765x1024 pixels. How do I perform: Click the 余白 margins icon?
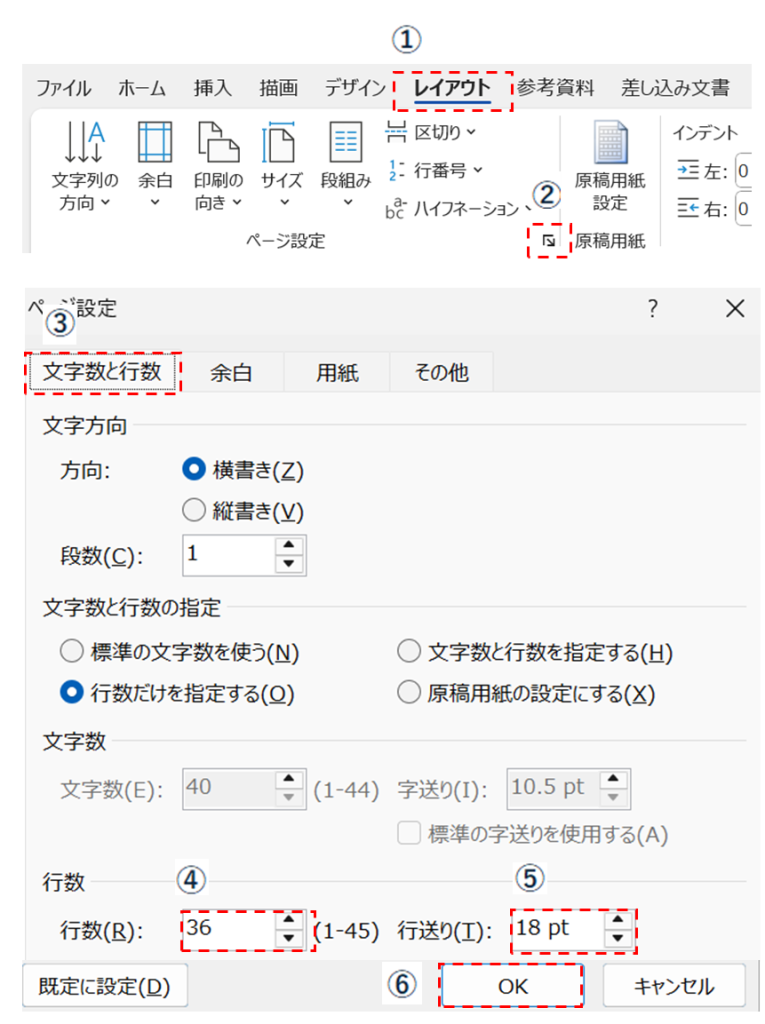tap(154, 142)
